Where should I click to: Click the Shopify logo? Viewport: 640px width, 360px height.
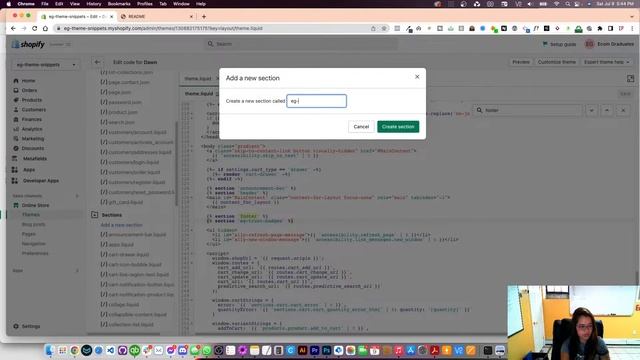pyautogui.click(x=28, y=44)
